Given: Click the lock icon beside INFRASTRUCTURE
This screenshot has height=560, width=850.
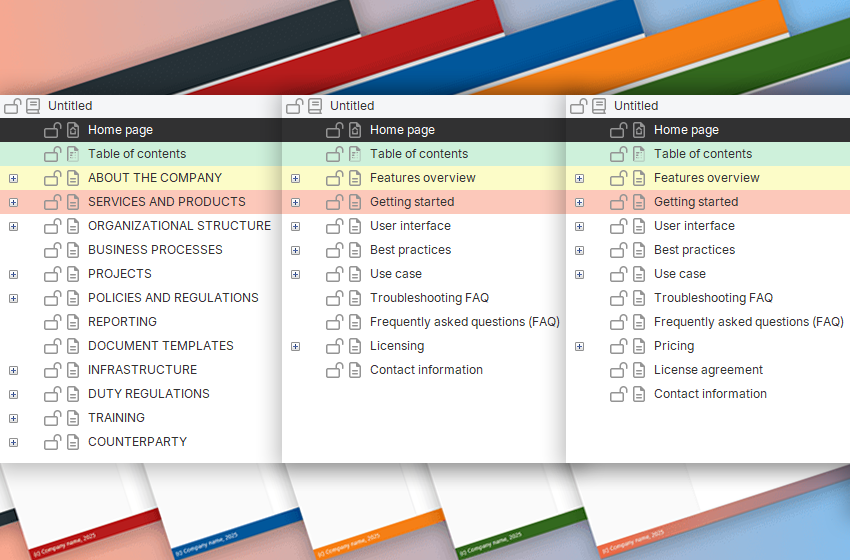Looking at the screenshot, I should tap(53, 370).
